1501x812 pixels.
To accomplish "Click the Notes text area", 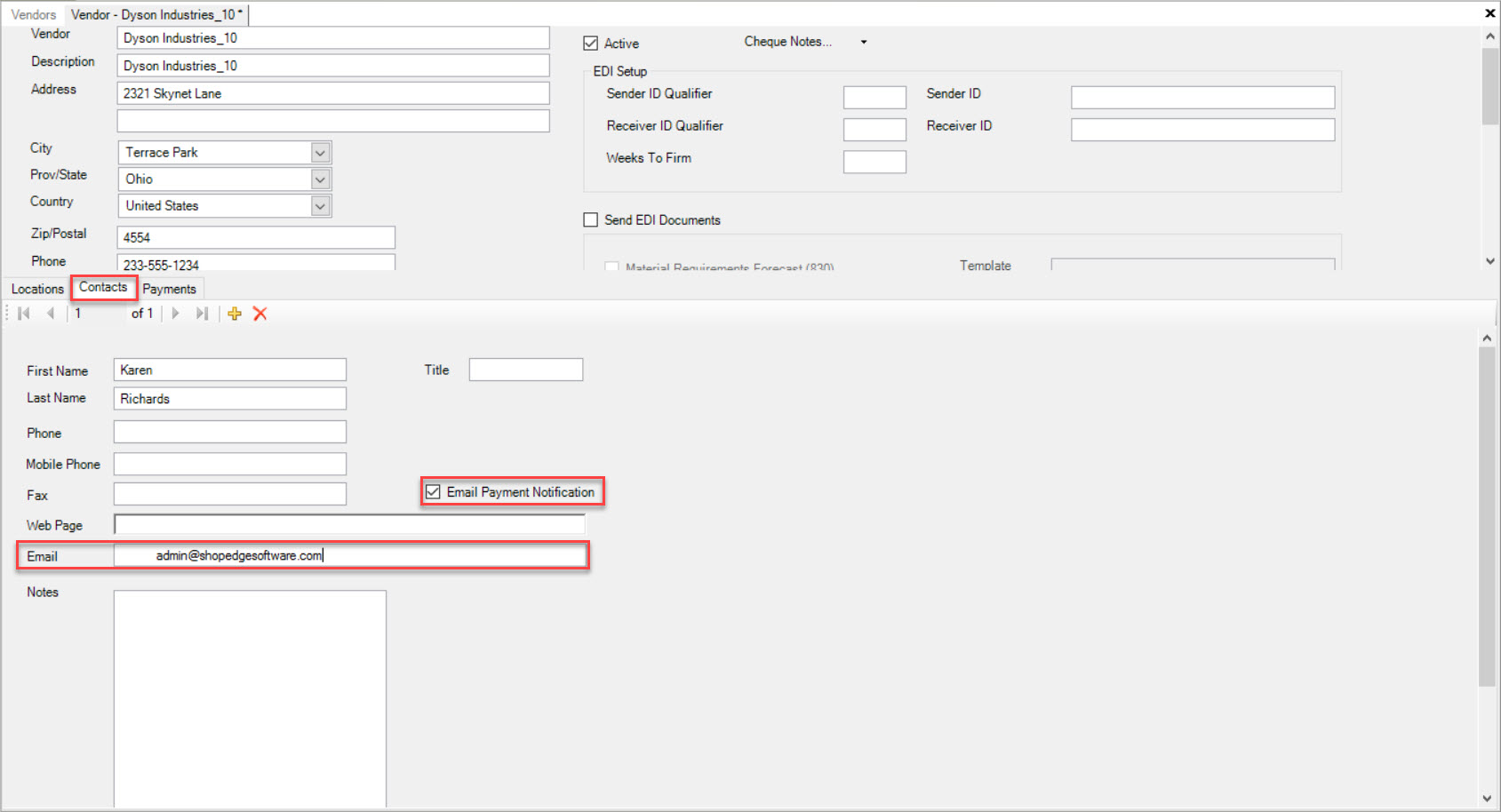I will [250, 699].
